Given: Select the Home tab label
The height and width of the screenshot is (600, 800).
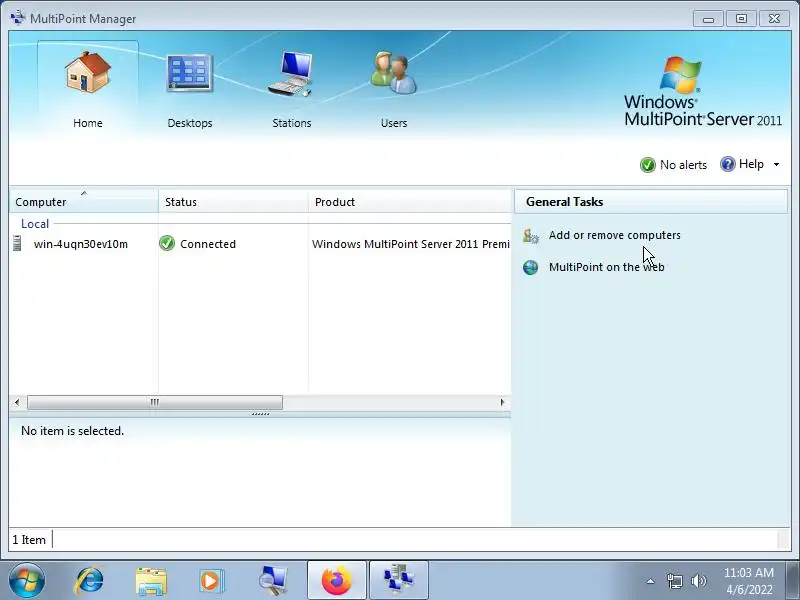Looking at the screenshot, I should click(88, 123).
